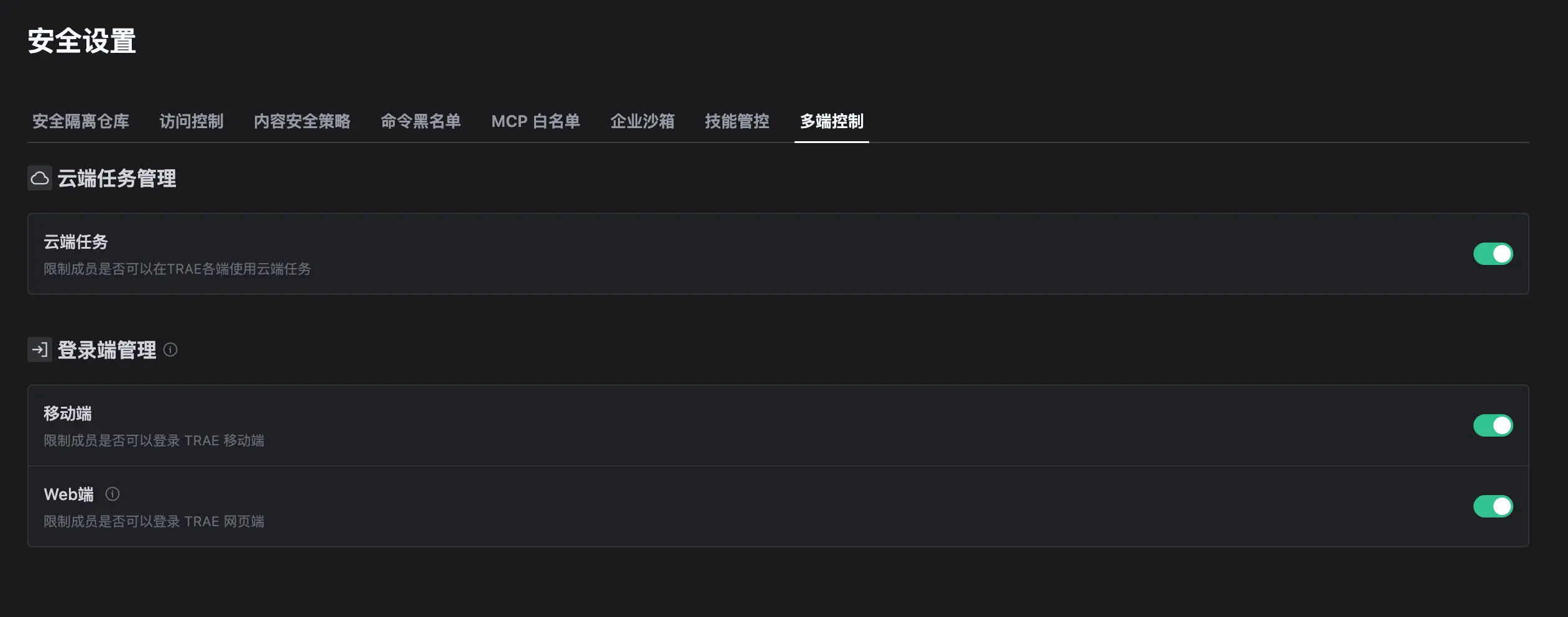Screen dimensions: 1568x617
Task: Open the 访问控制 tab
Action: pyautogui.click(x=191, y=121)
